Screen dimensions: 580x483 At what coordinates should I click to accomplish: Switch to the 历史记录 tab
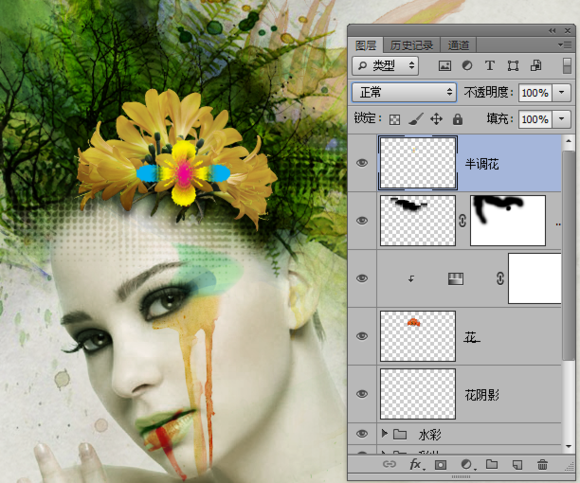412,45
